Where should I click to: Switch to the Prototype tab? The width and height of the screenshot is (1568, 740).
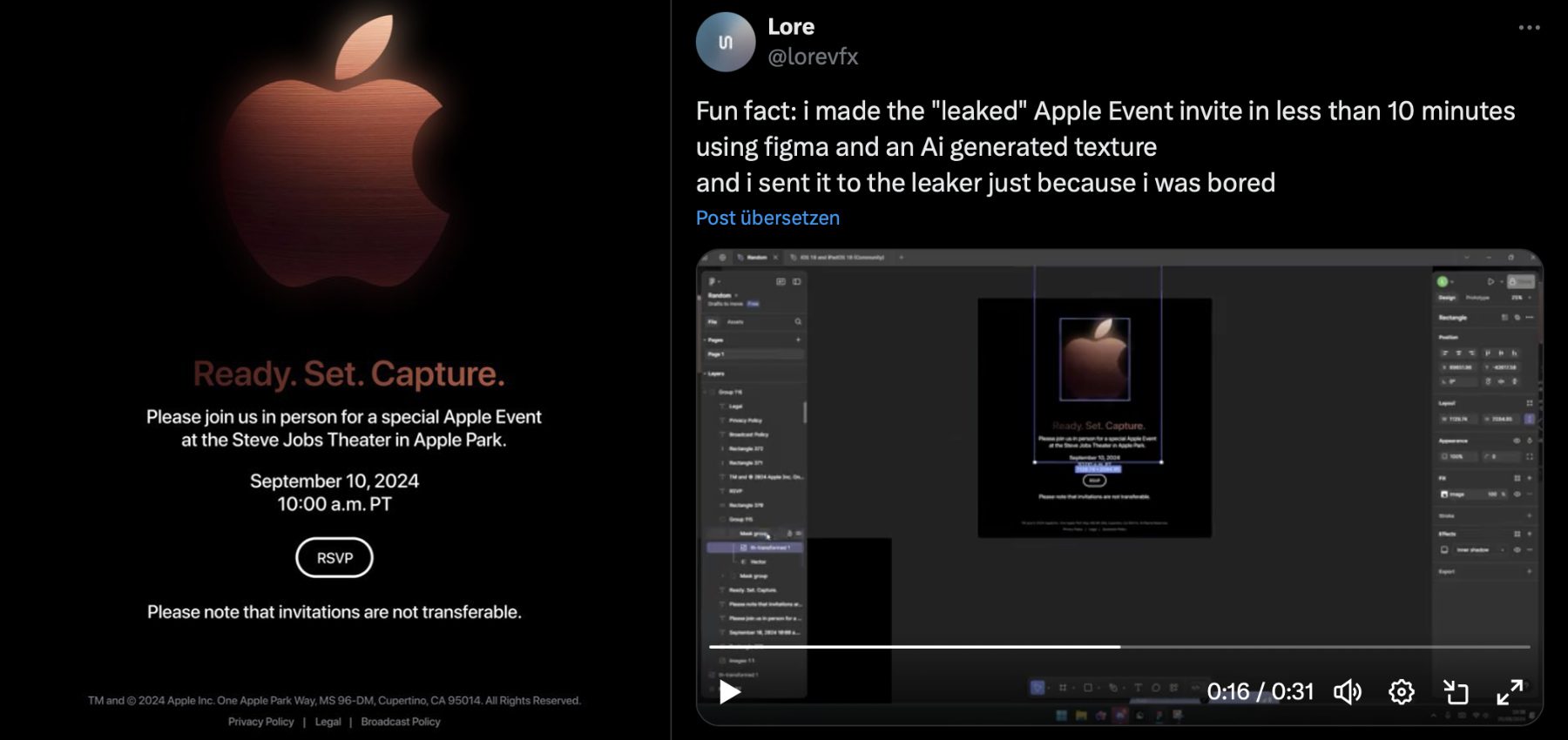click(x=1477, y=298)
